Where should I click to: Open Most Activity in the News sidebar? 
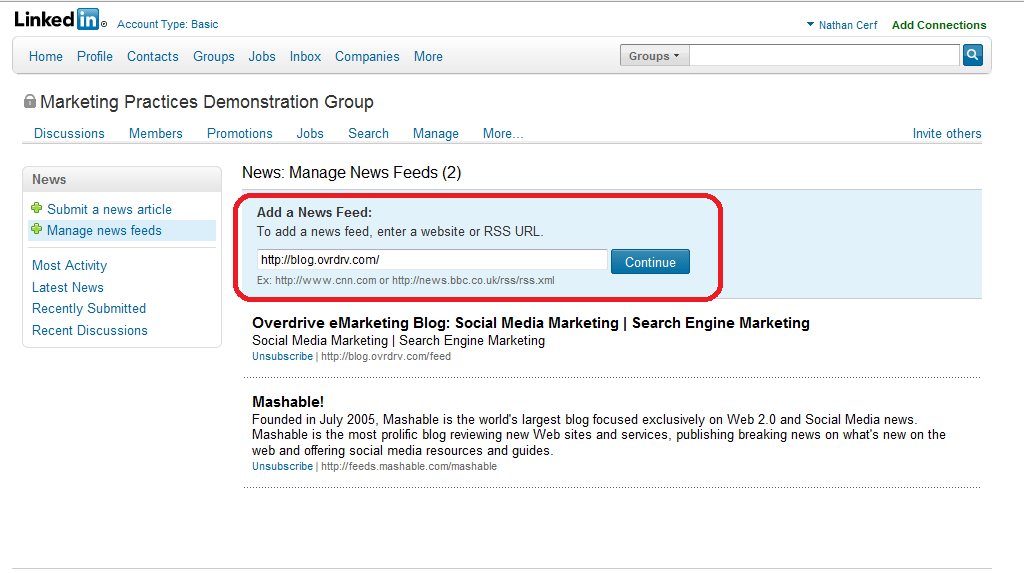coord(69,265)
